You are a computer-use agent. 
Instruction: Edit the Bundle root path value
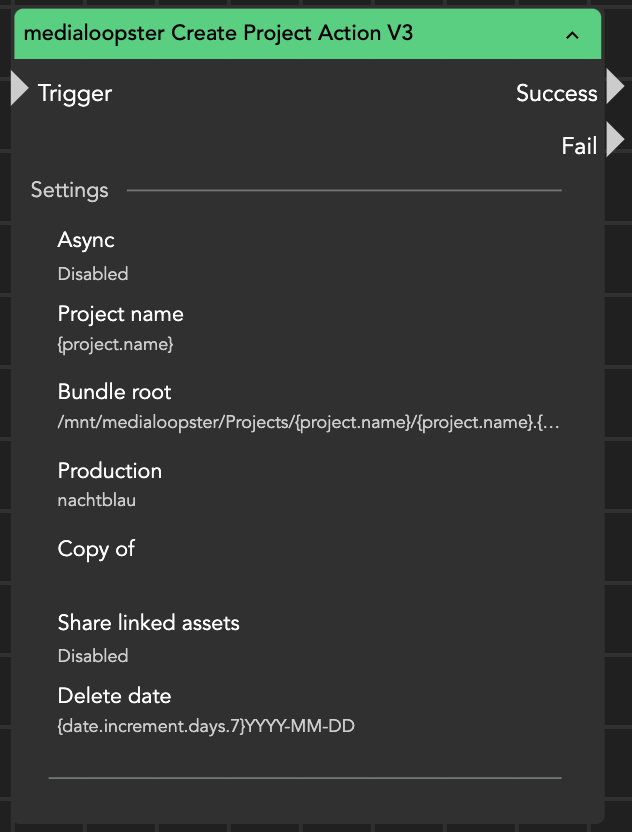click(309, 422)
